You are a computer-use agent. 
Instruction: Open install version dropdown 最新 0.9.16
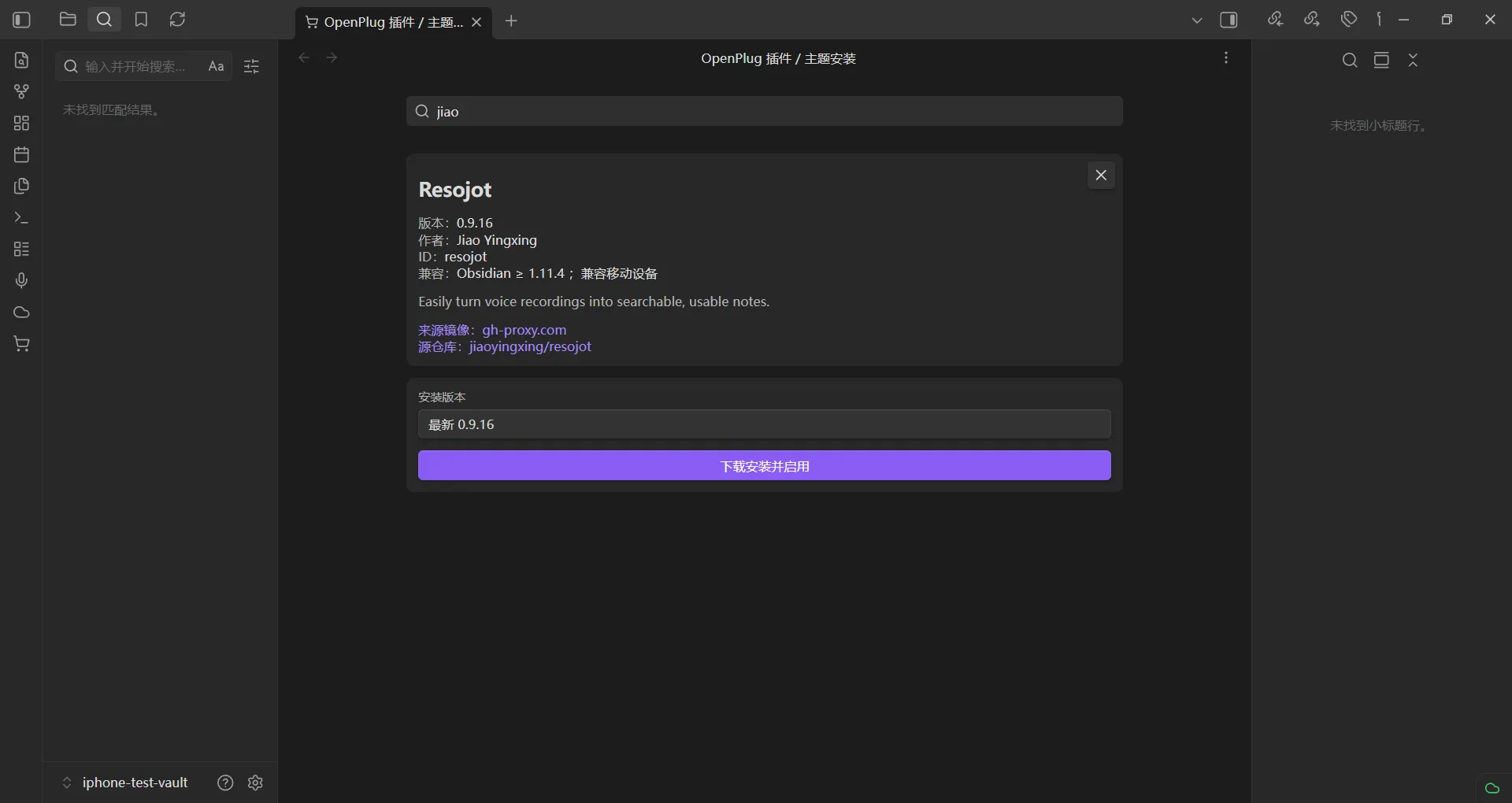pyautogui.click(x=765, y=424)
